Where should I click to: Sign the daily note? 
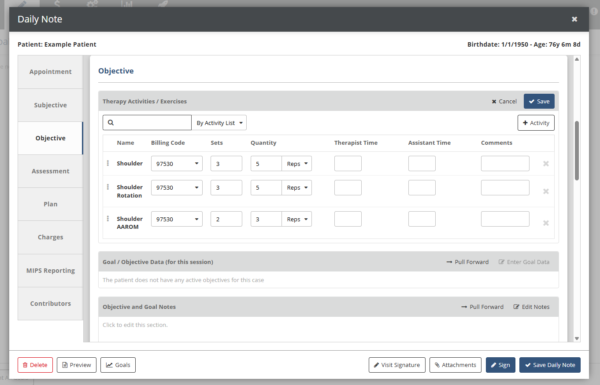[501, 365]
